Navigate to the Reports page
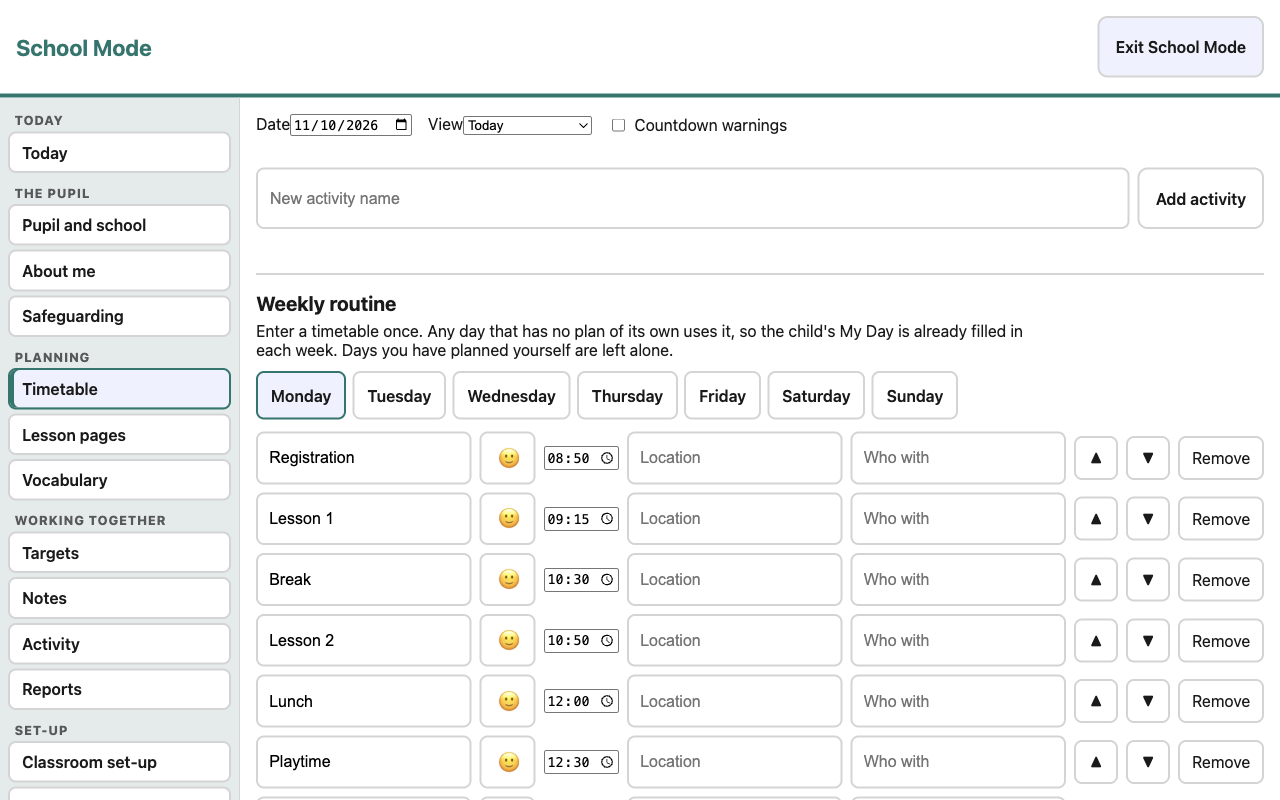Screen dimensions: 1280x800 pyautogui.click(x=119, y=689)
